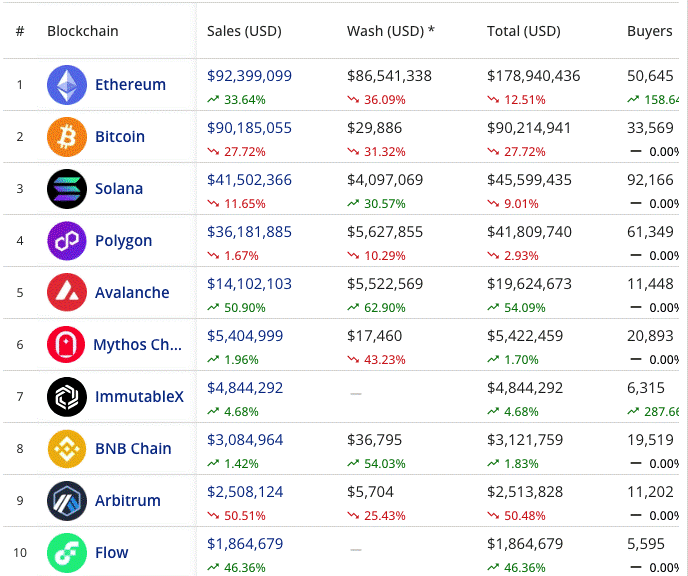This screenshot has height=576, width=688.
Task: Click the # rank column header
Action: pos(20,32)
